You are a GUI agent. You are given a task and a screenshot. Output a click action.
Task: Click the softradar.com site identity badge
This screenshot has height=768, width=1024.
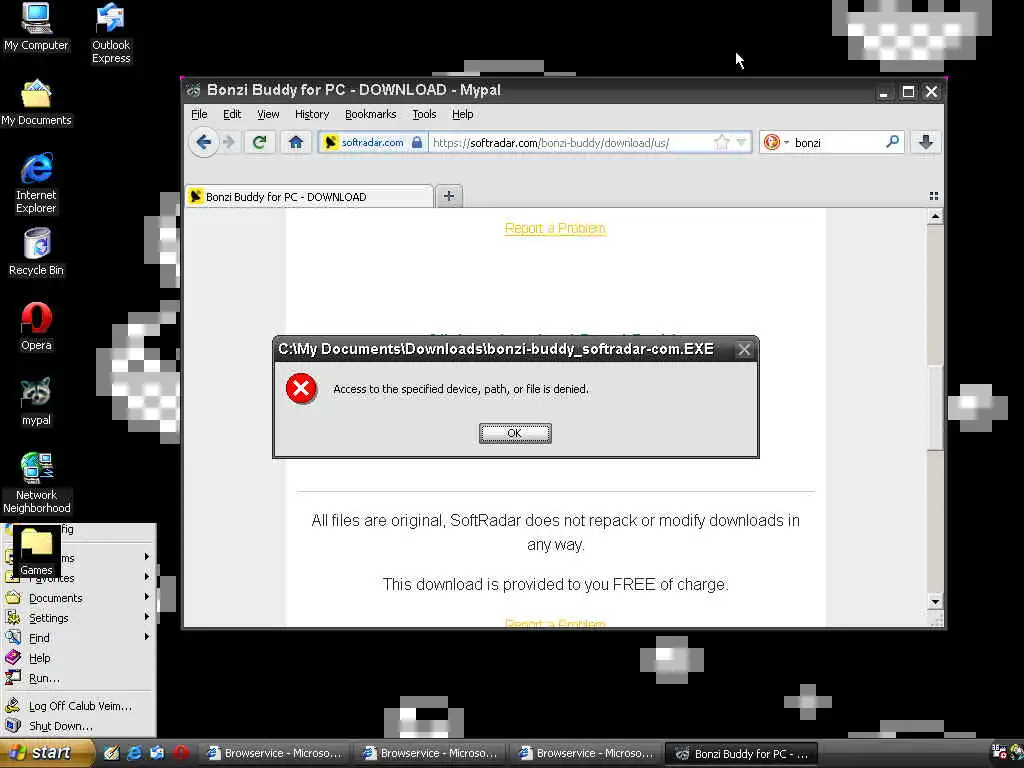pyautogui.click(x=374, y=142)
